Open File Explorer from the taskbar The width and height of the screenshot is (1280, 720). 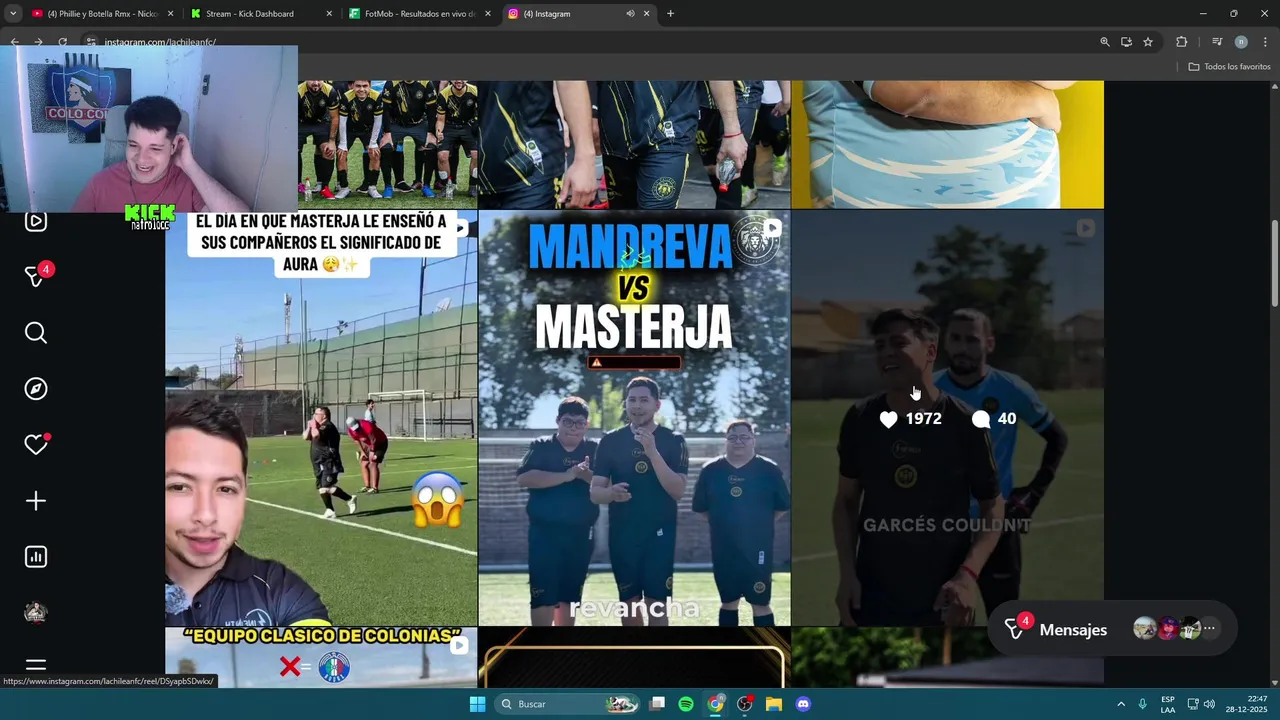coord(774,704)
